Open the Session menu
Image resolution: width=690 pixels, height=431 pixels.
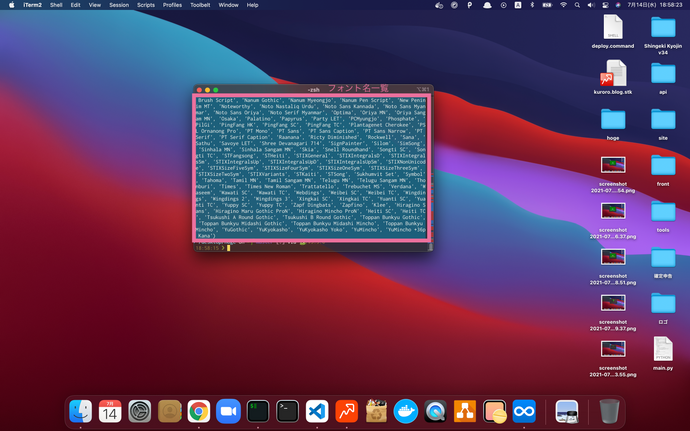tap(119, 5)
